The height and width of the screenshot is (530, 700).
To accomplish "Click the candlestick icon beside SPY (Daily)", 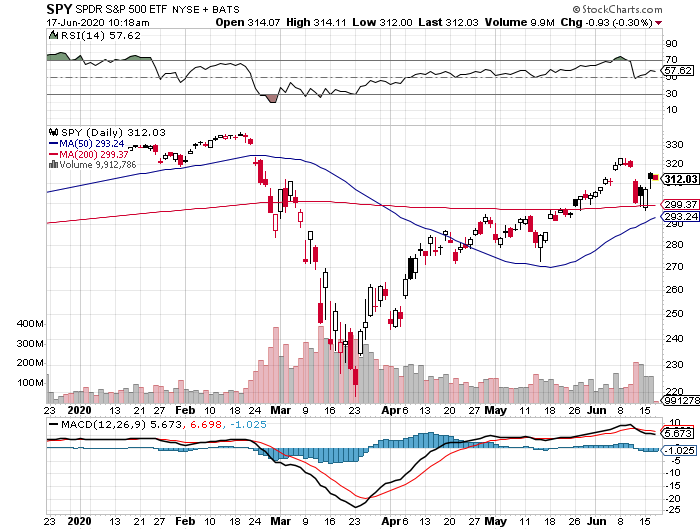I will coord(54,132).
